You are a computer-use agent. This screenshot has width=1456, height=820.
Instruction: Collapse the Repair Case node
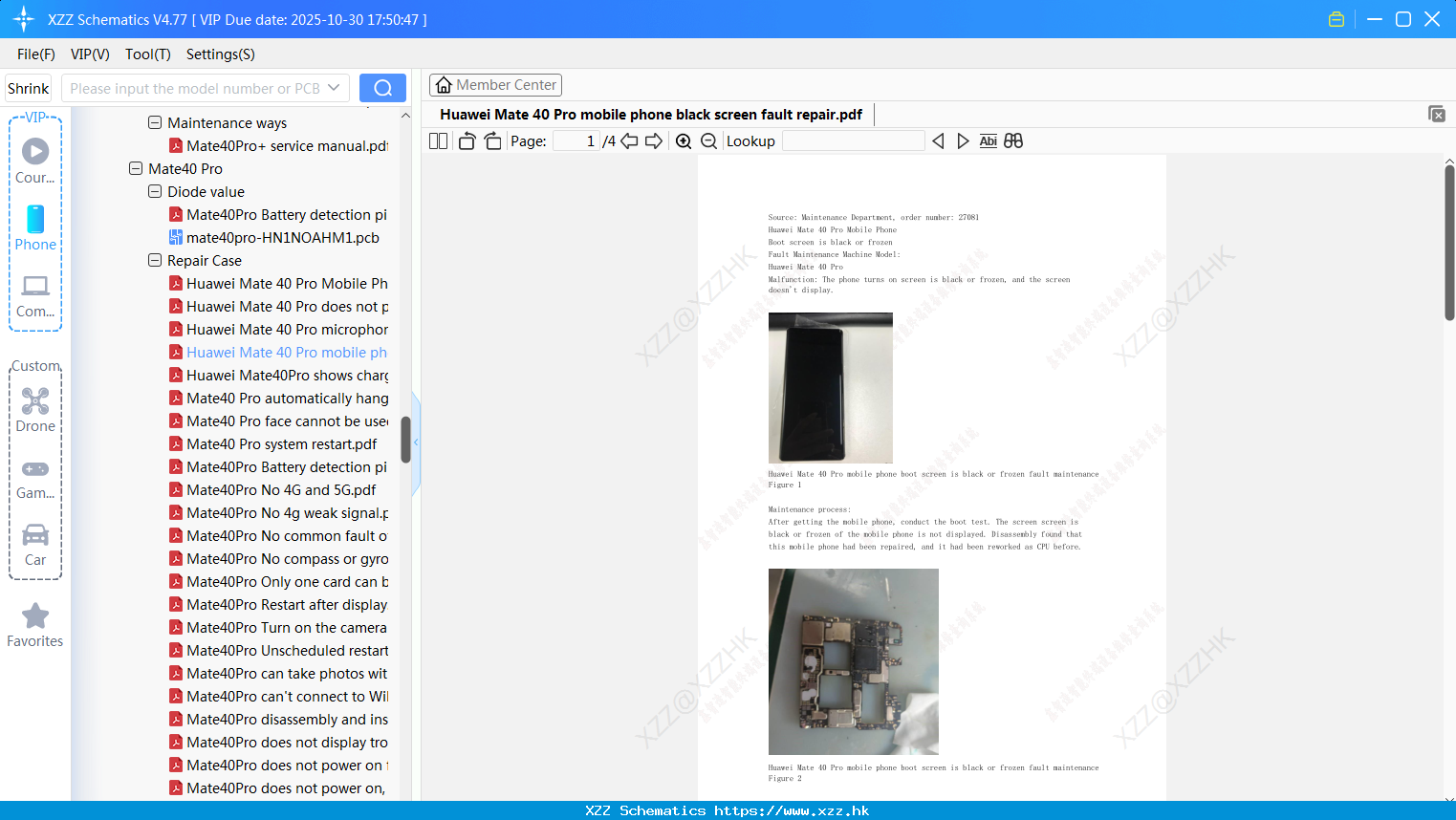155,260
